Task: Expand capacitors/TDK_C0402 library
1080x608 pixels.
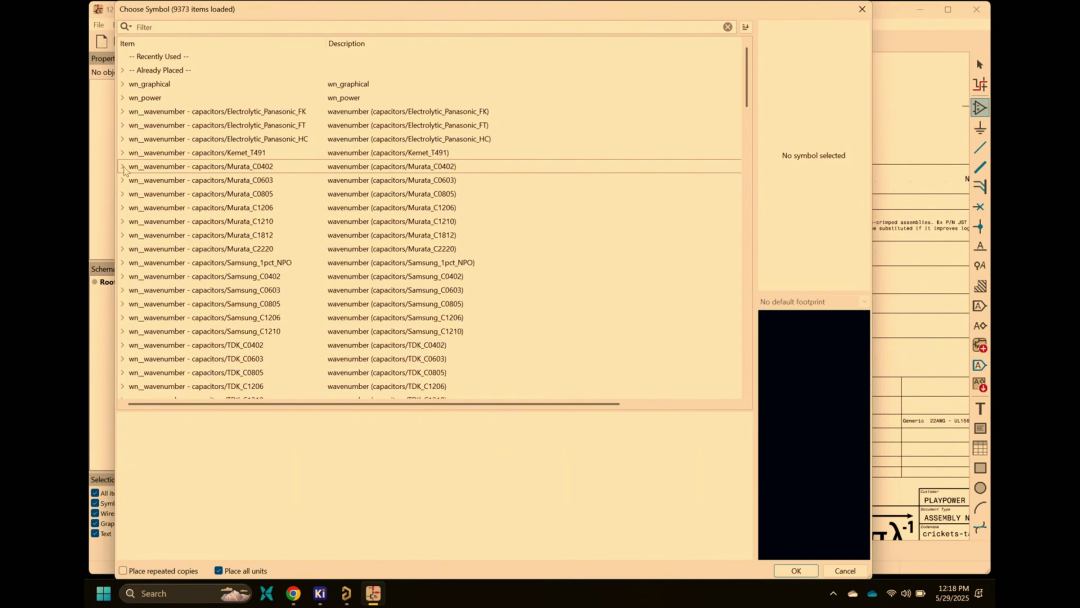Action: point(123,346)
